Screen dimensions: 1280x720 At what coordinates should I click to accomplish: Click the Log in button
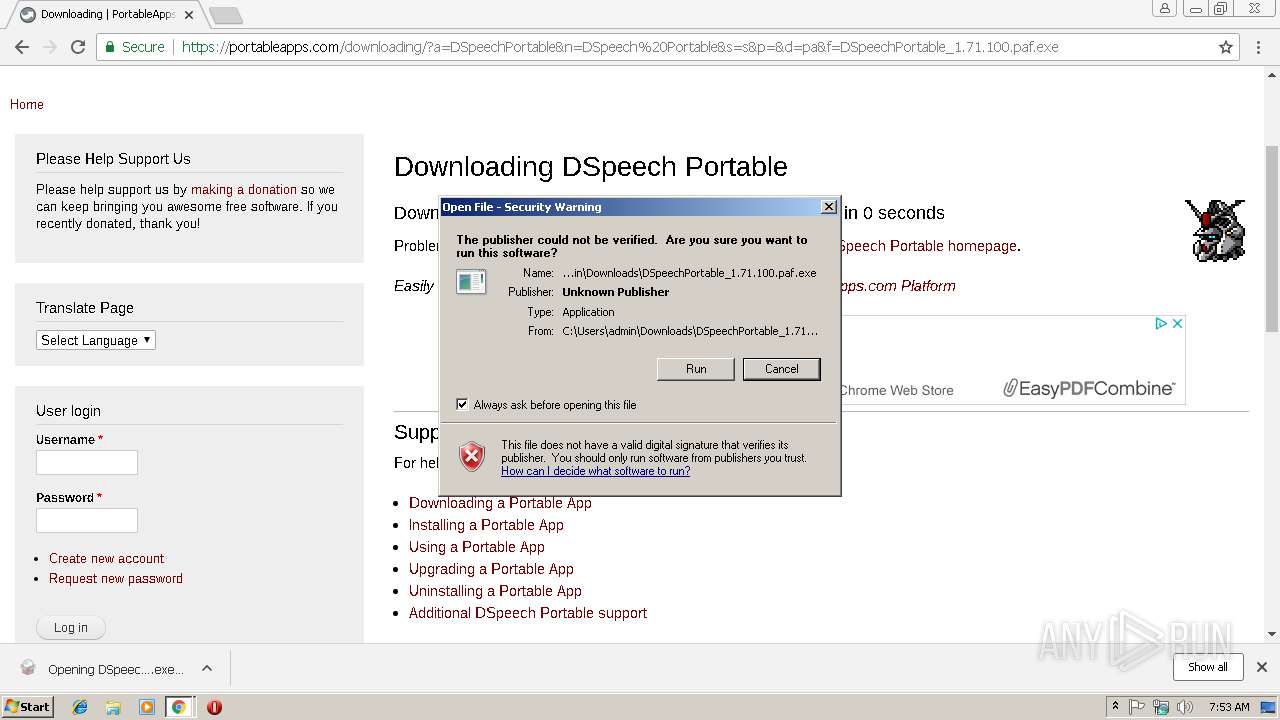[71, 627]
